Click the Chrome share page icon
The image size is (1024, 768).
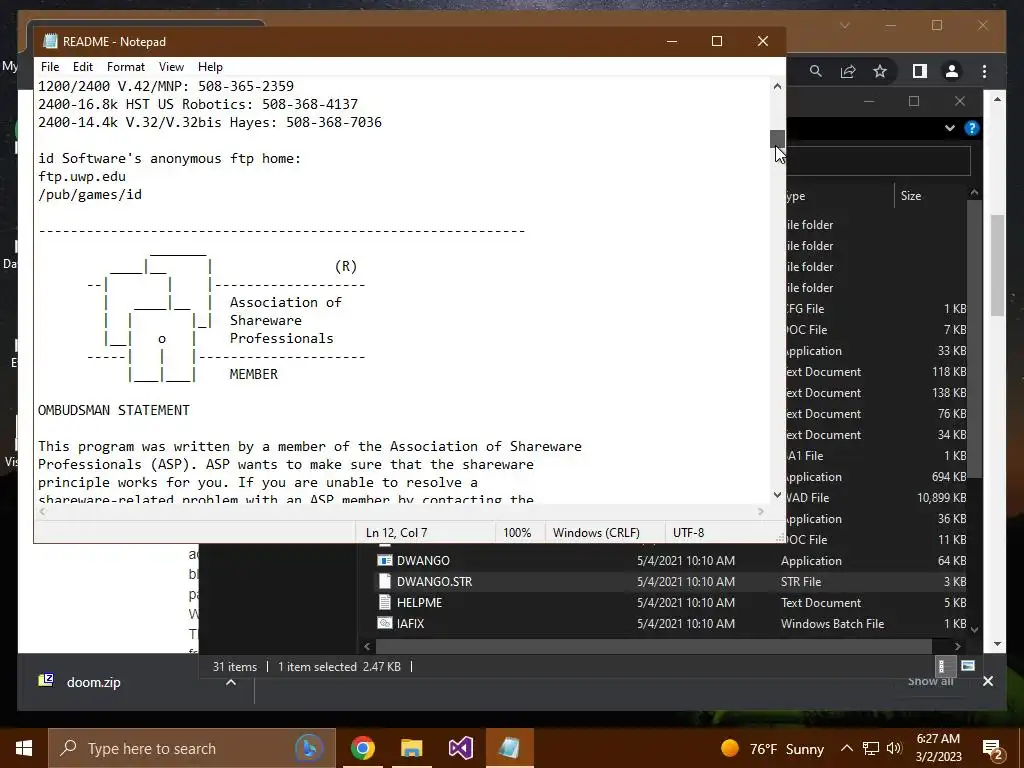tap(848, 71)
